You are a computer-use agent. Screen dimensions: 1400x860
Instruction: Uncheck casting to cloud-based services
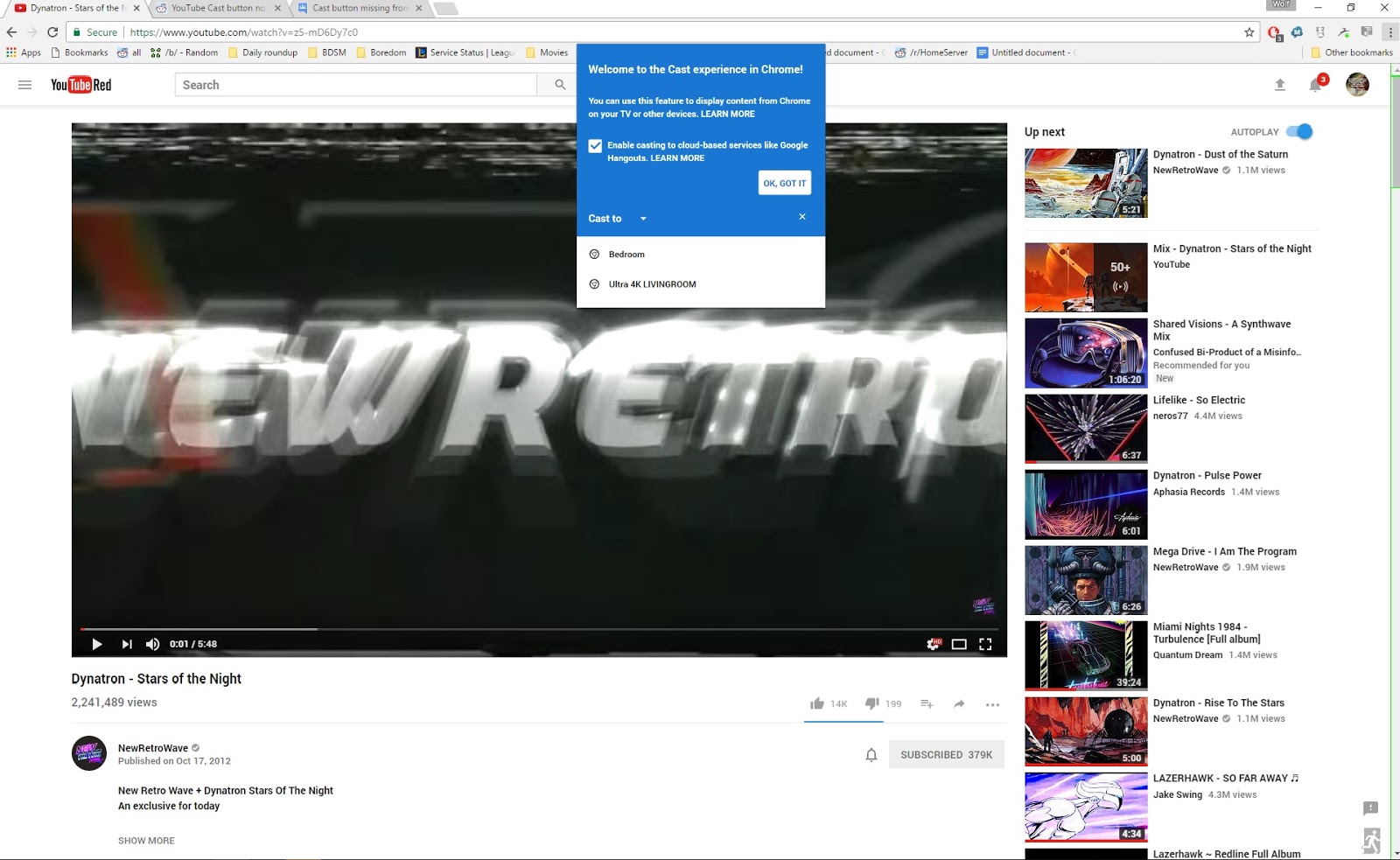595,145
